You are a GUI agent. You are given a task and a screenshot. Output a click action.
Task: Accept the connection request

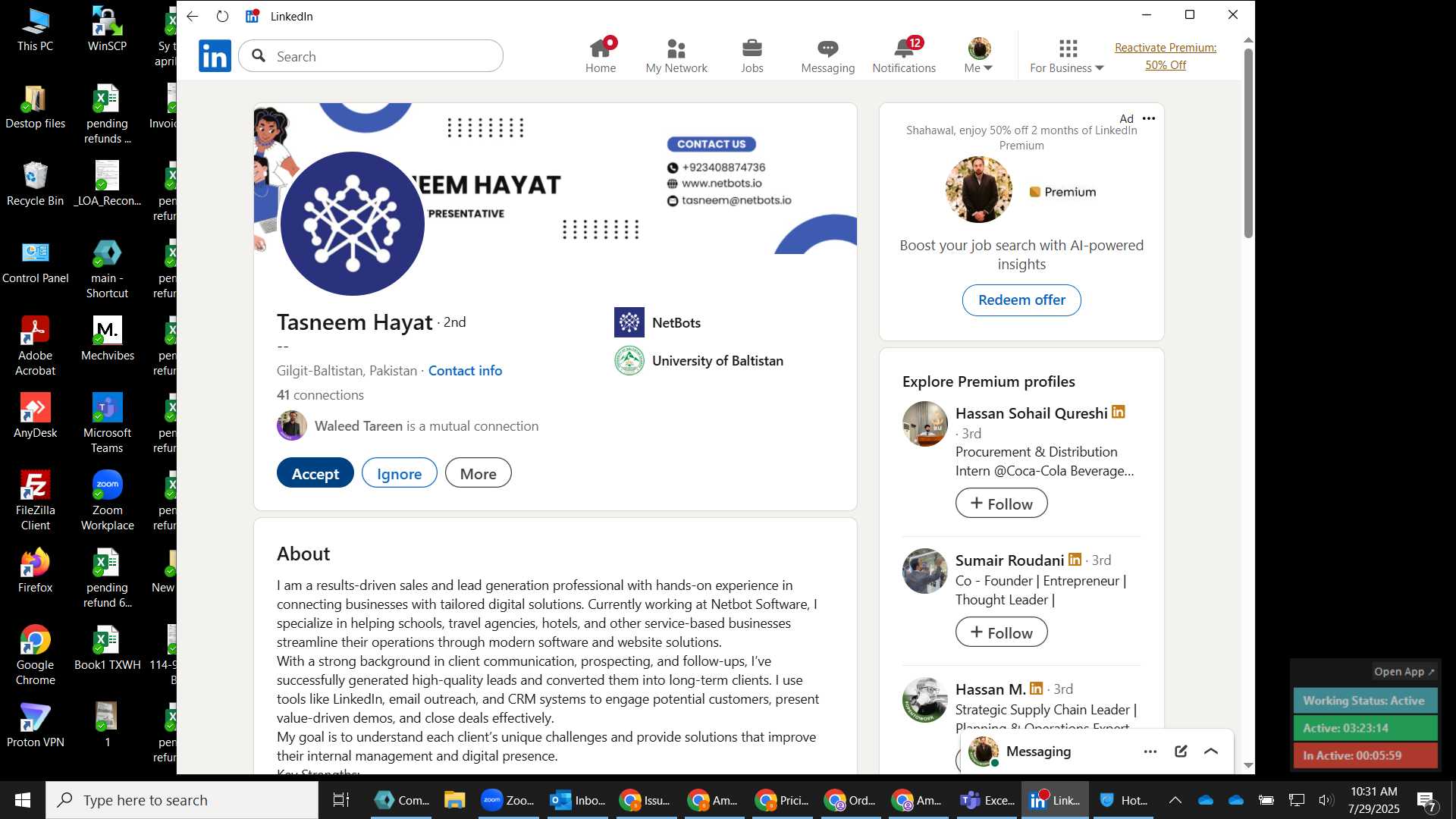[315, 473]
